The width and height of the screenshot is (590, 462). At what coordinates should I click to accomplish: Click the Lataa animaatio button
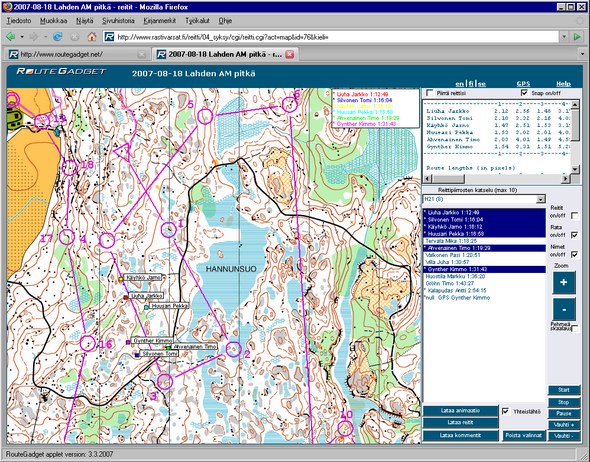click(460, 411)
